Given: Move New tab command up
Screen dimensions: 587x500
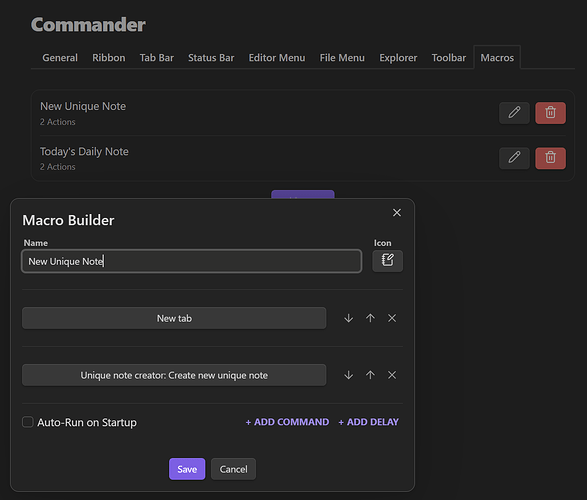Looking at the screenshot, I should (370, 318).
